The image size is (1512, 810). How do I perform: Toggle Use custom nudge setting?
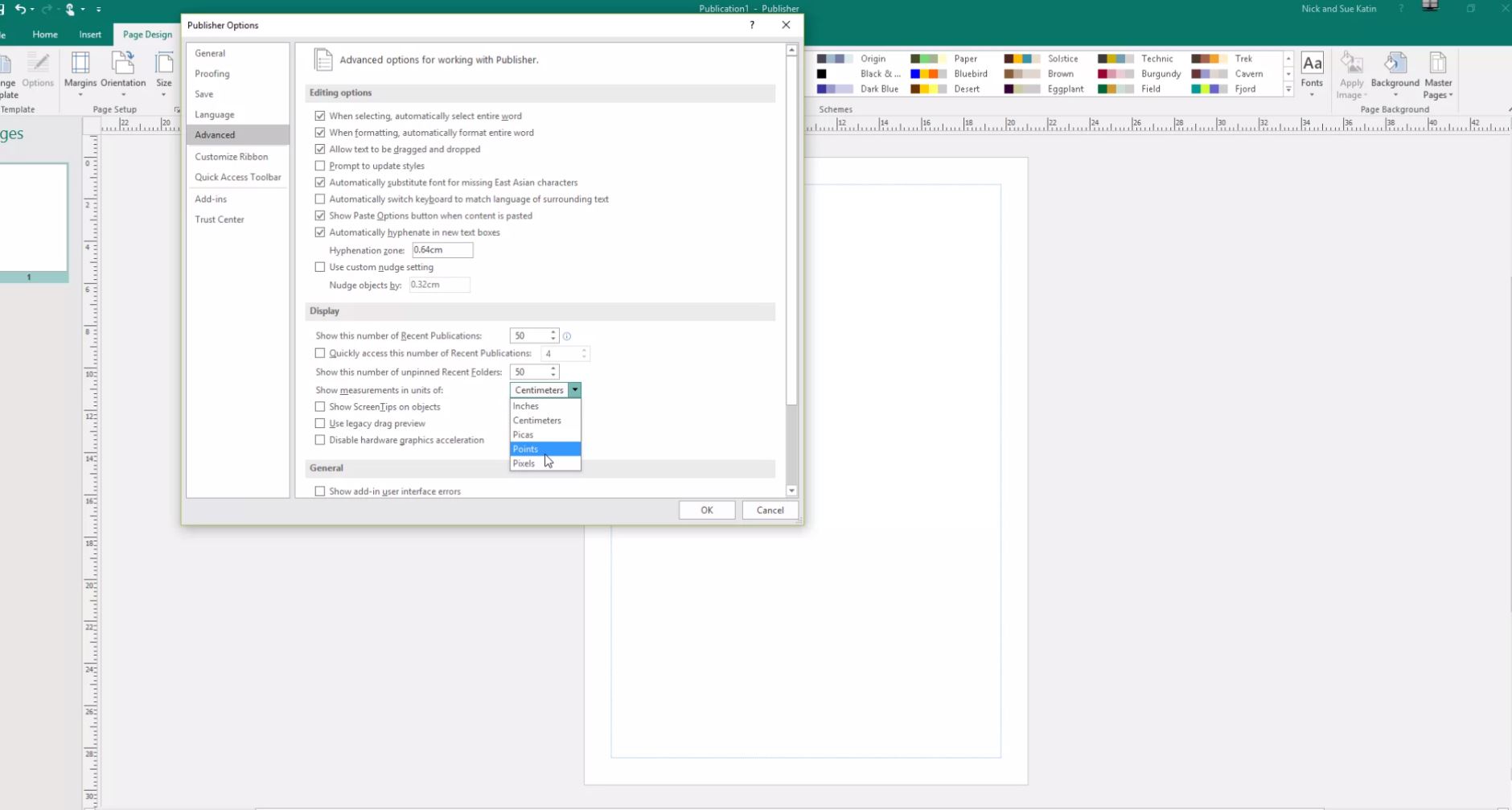(320, 267)
